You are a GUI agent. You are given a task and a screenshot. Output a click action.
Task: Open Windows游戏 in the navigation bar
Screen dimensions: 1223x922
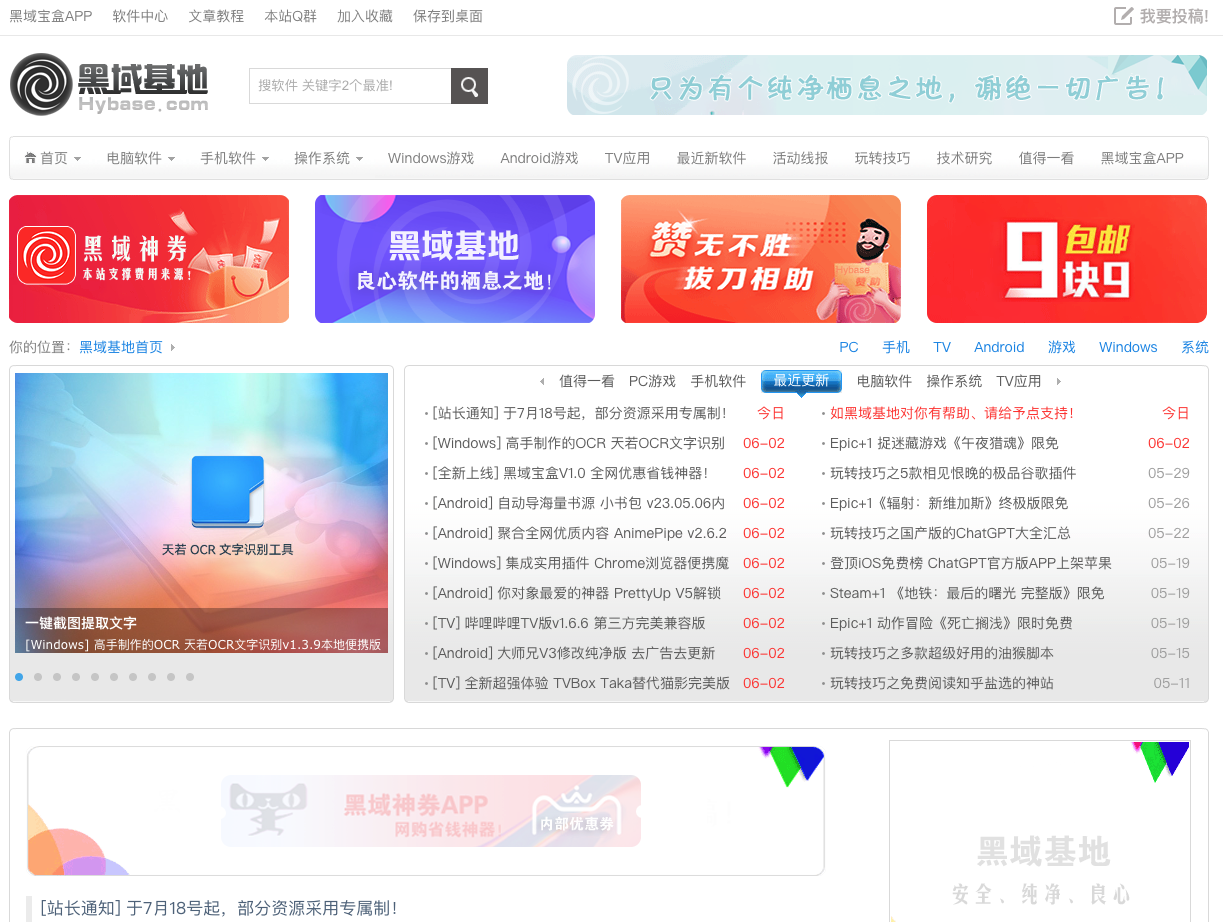coord(431,158)
